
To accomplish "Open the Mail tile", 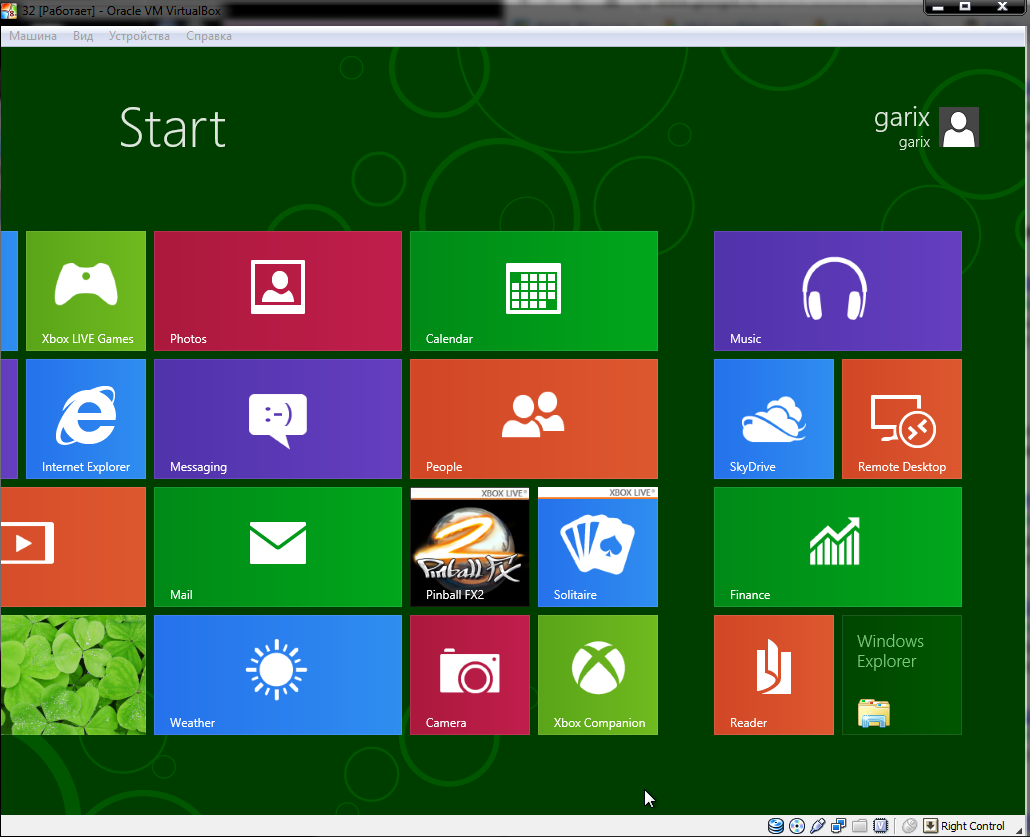I will (278, 547).
